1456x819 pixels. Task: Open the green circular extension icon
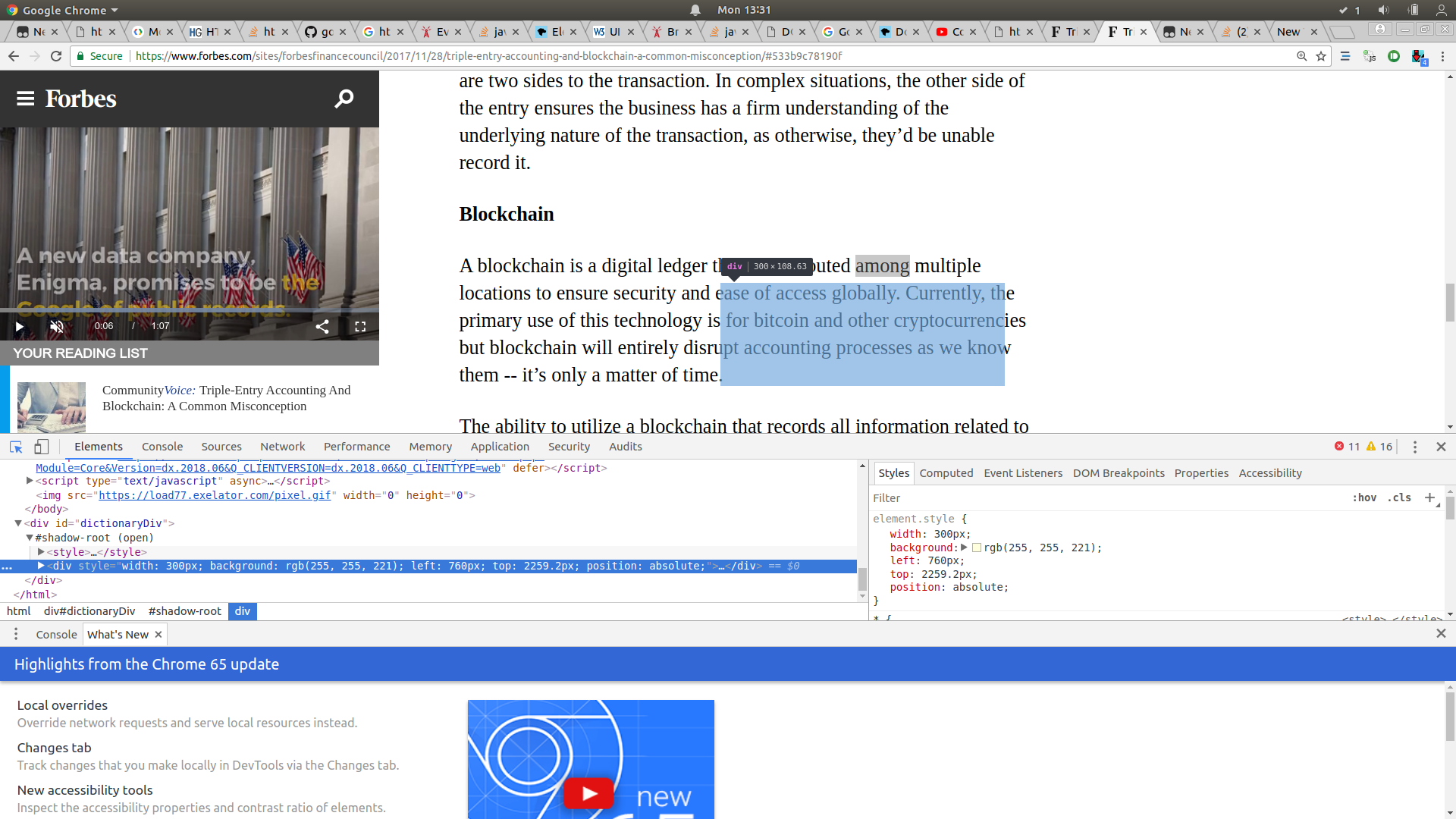click(x=1394, y=56)
